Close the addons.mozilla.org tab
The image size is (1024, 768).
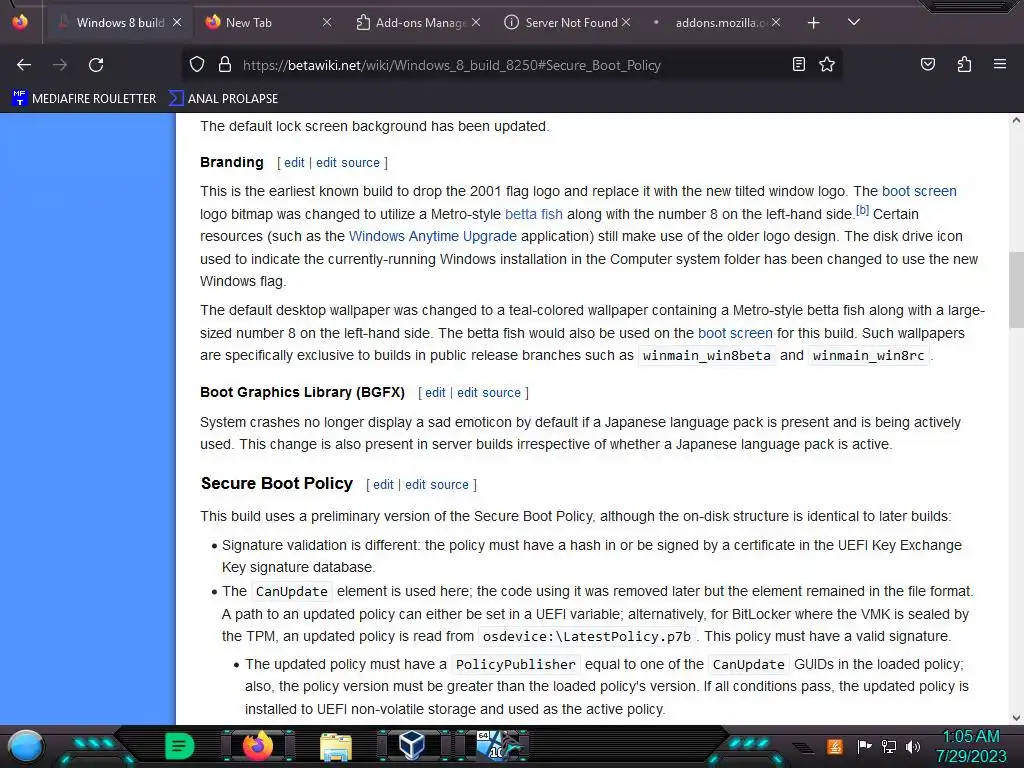pos(775,22)
